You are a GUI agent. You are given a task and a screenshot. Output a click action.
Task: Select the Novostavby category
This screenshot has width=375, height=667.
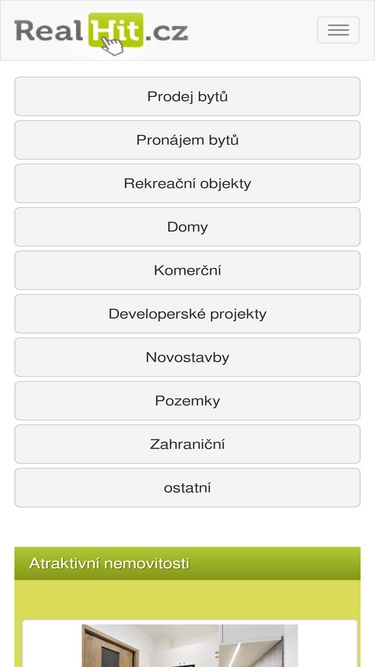point(188,357)
